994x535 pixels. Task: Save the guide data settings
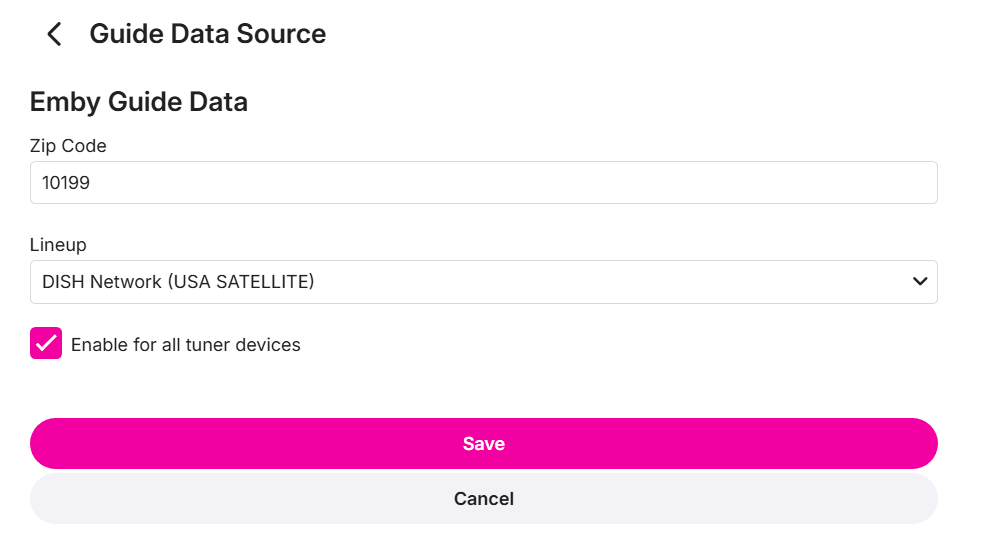(x=483, y=443)
